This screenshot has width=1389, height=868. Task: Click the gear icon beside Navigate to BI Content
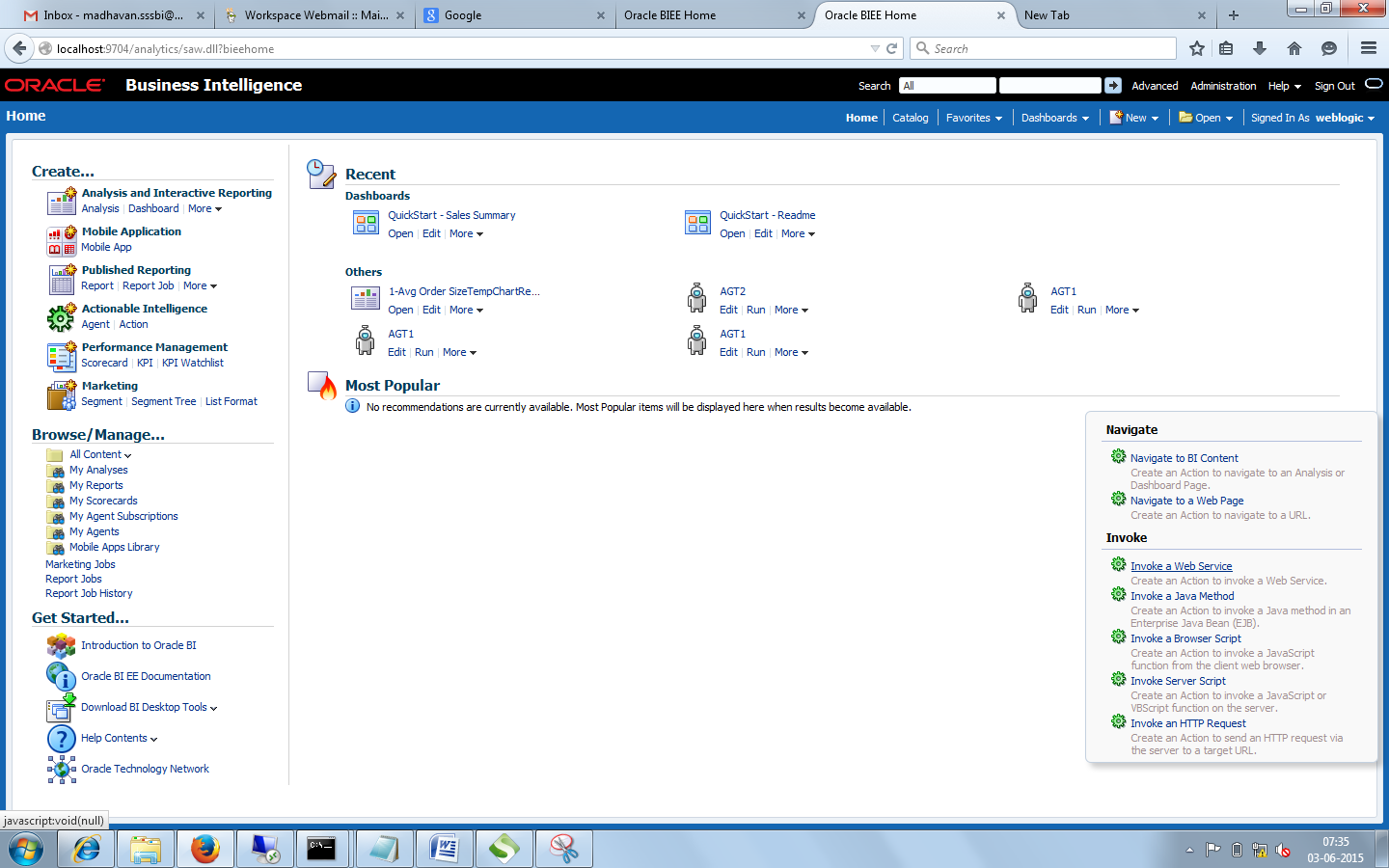[1118, 456]
